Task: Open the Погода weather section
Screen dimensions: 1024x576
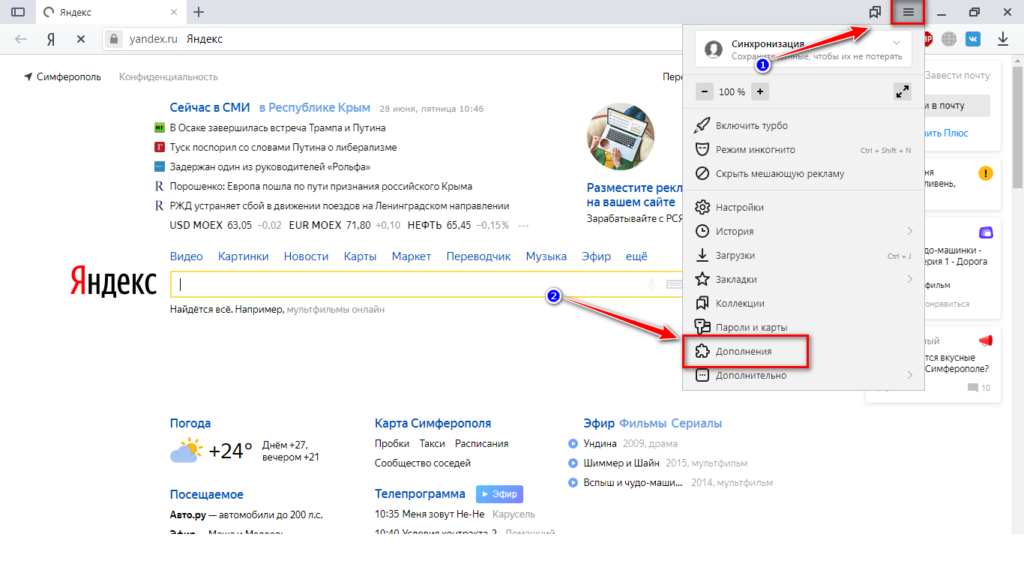Action: click(x=190, y=423)
